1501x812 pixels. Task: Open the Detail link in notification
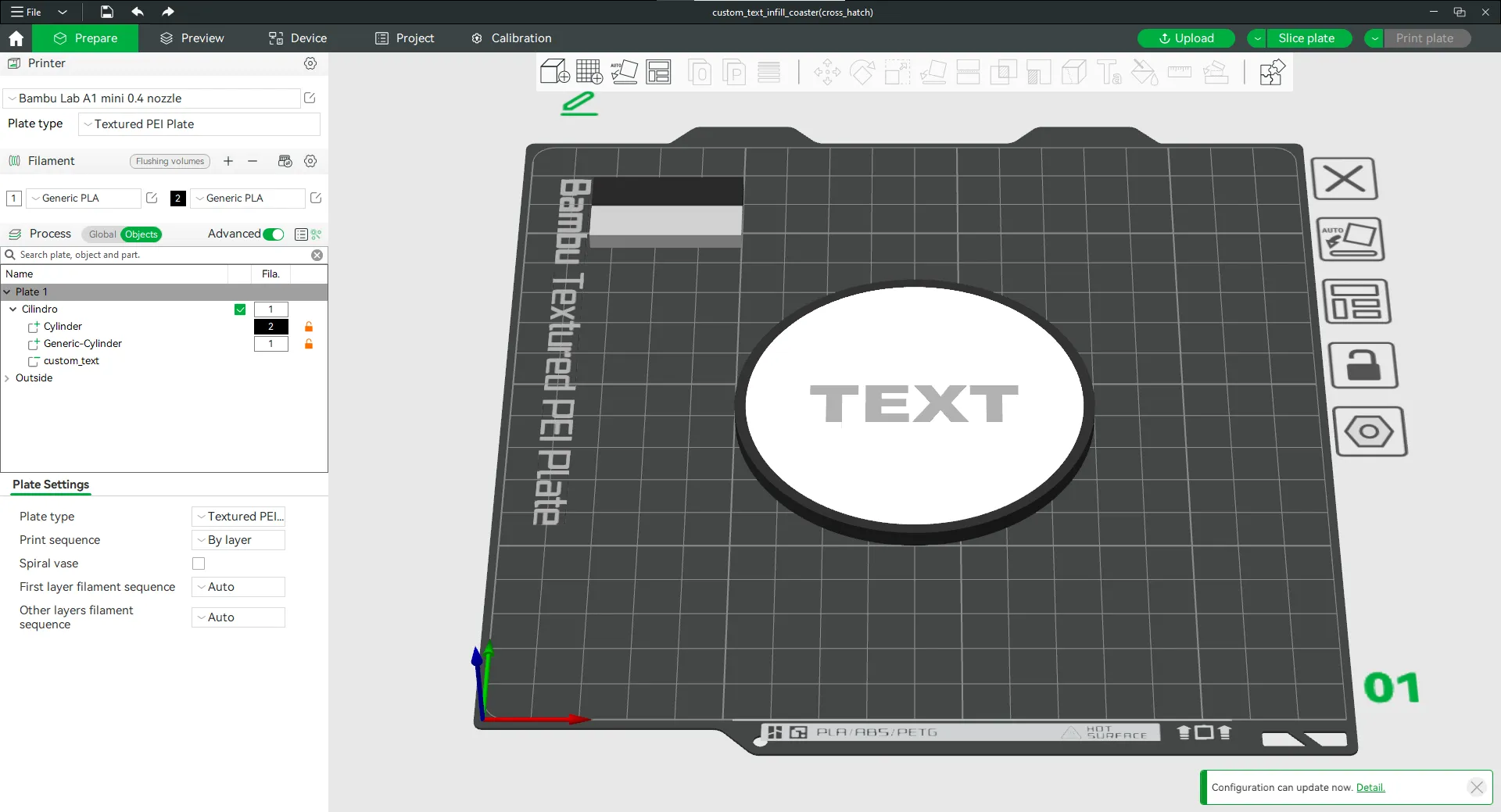(x=1370, y=788)
